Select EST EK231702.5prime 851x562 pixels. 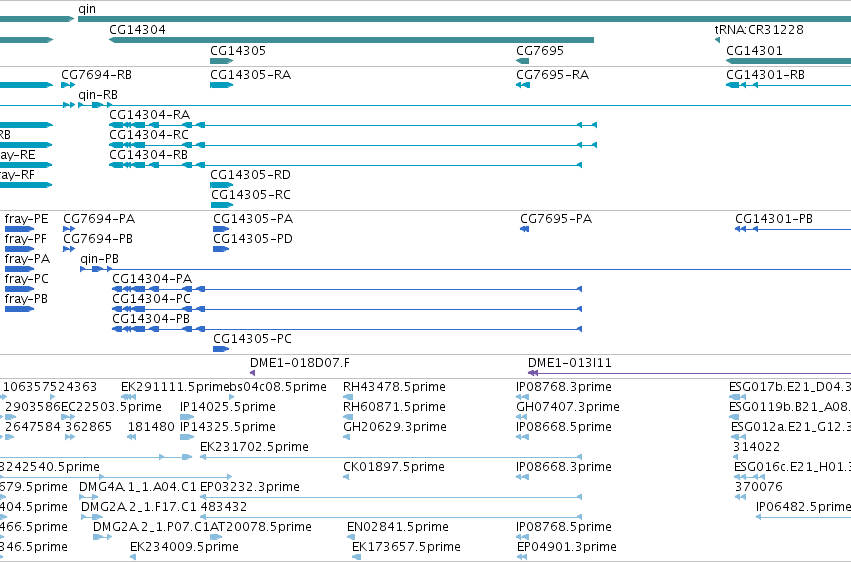[x=391, y=457]
